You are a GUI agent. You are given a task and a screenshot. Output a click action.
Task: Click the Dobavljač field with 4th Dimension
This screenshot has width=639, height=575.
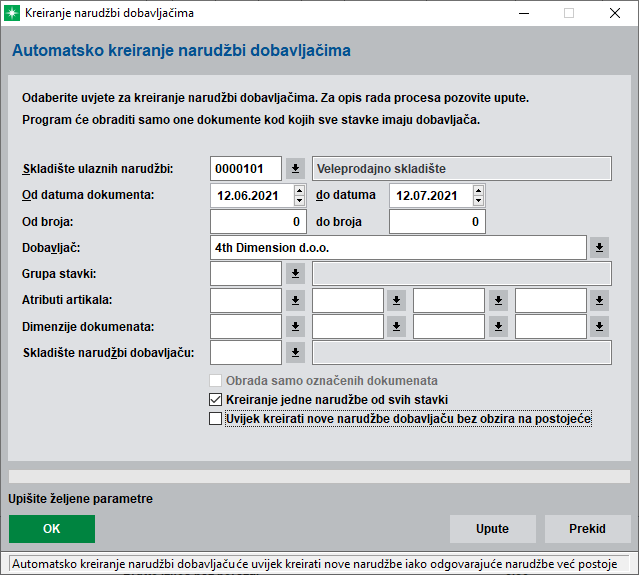pyautogui.click(x=398, y=247)
